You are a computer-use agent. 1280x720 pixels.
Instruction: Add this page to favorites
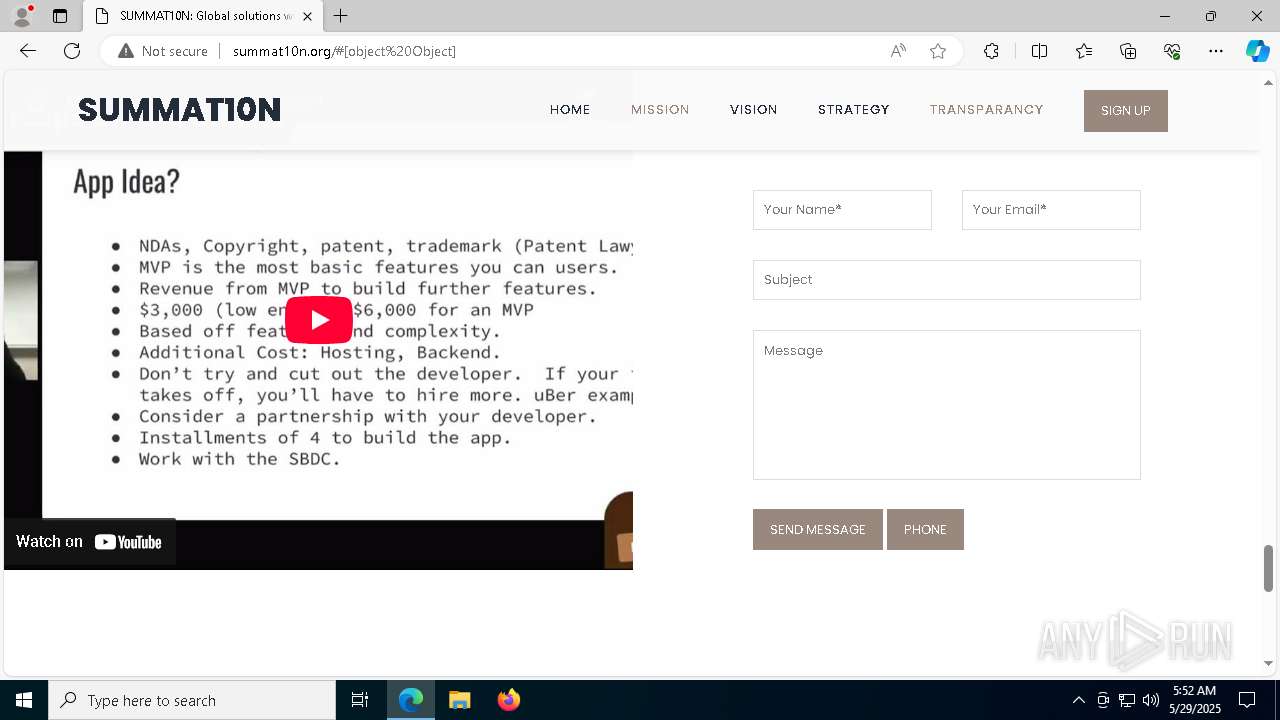938,51
